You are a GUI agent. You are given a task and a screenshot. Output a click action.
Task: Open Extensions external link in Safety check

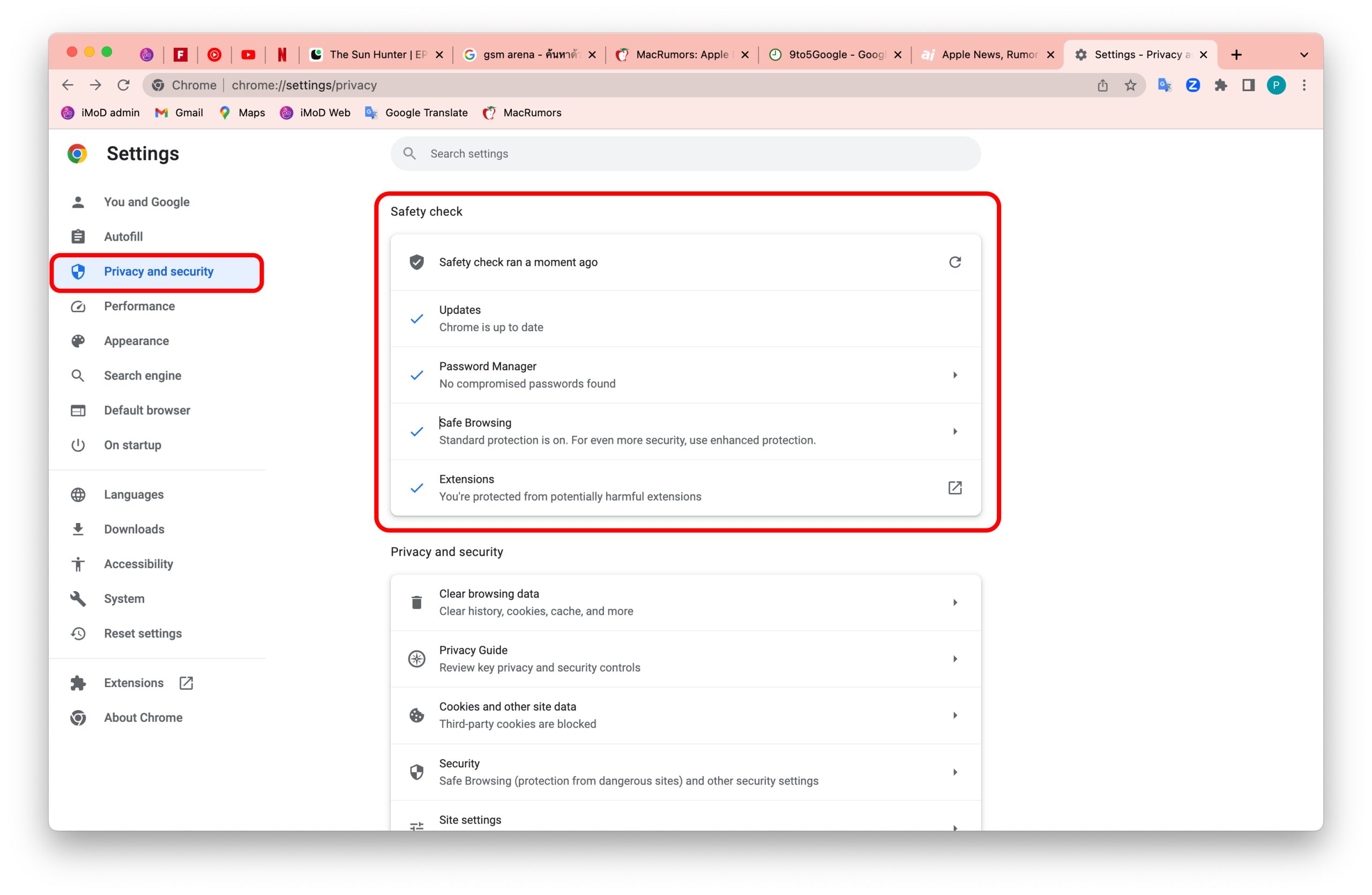tap(955, 488)
